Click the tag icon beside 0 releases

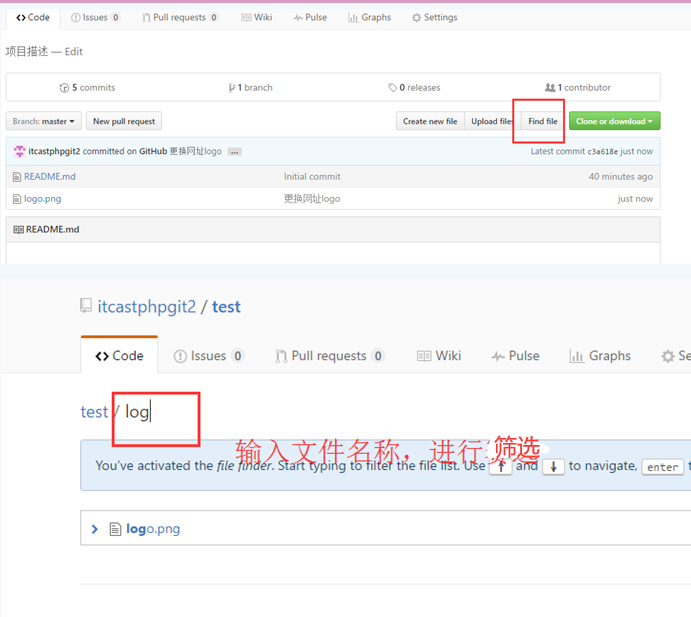coord(392,88)
